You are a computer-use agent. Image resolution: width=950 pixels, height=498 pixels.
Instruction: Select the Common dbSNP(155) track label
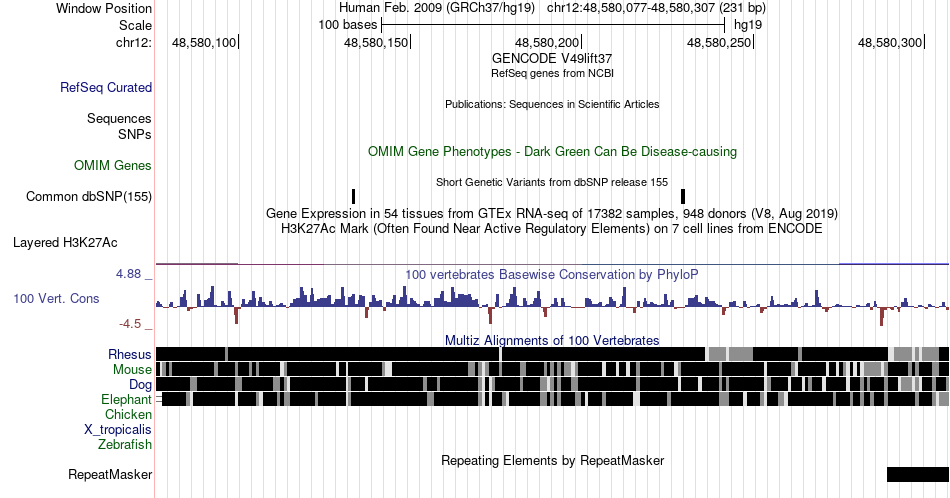(x=89, y=196)
